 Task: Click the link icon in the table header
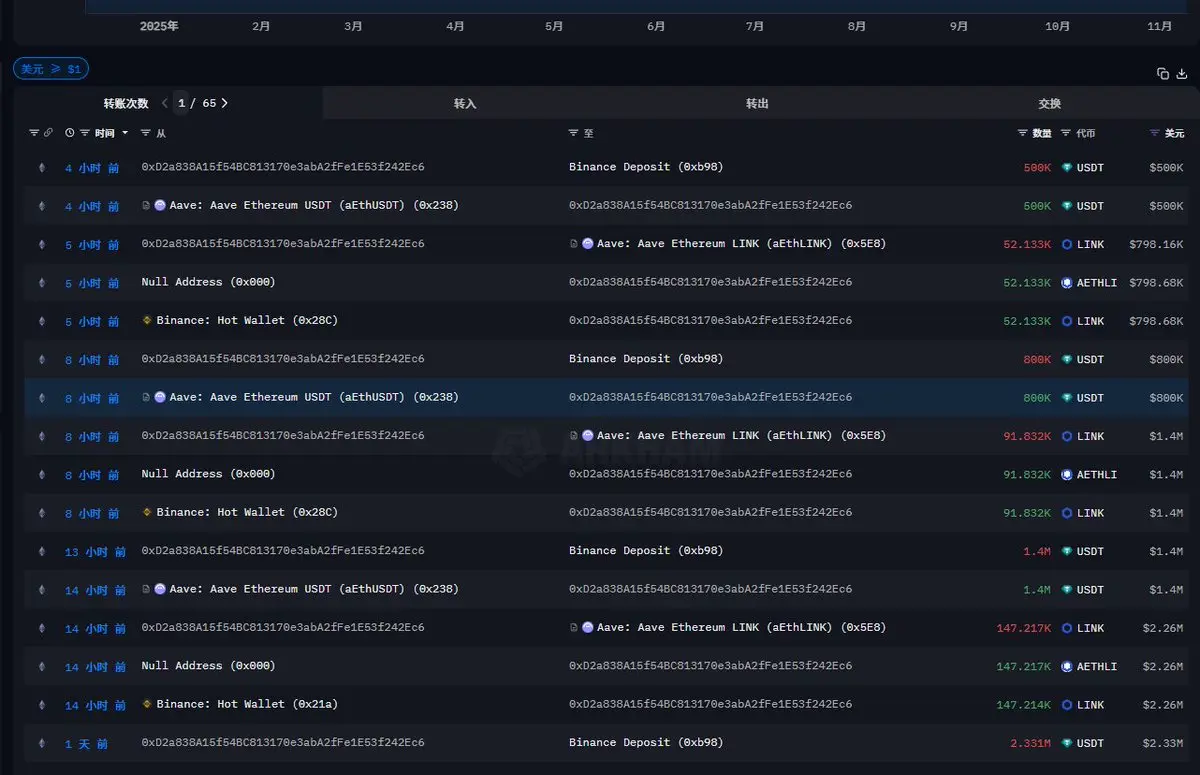(x=48, y=133)
